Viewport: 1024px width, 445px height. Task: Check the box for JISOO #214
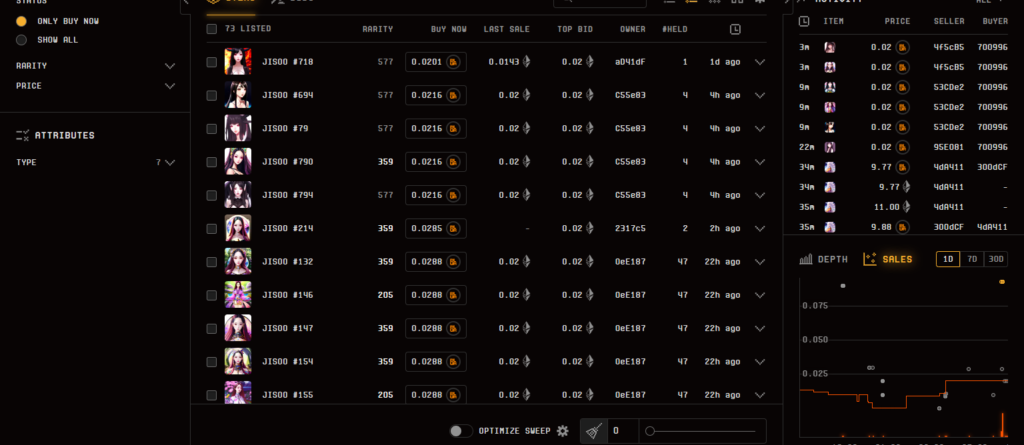click(212, 229)
